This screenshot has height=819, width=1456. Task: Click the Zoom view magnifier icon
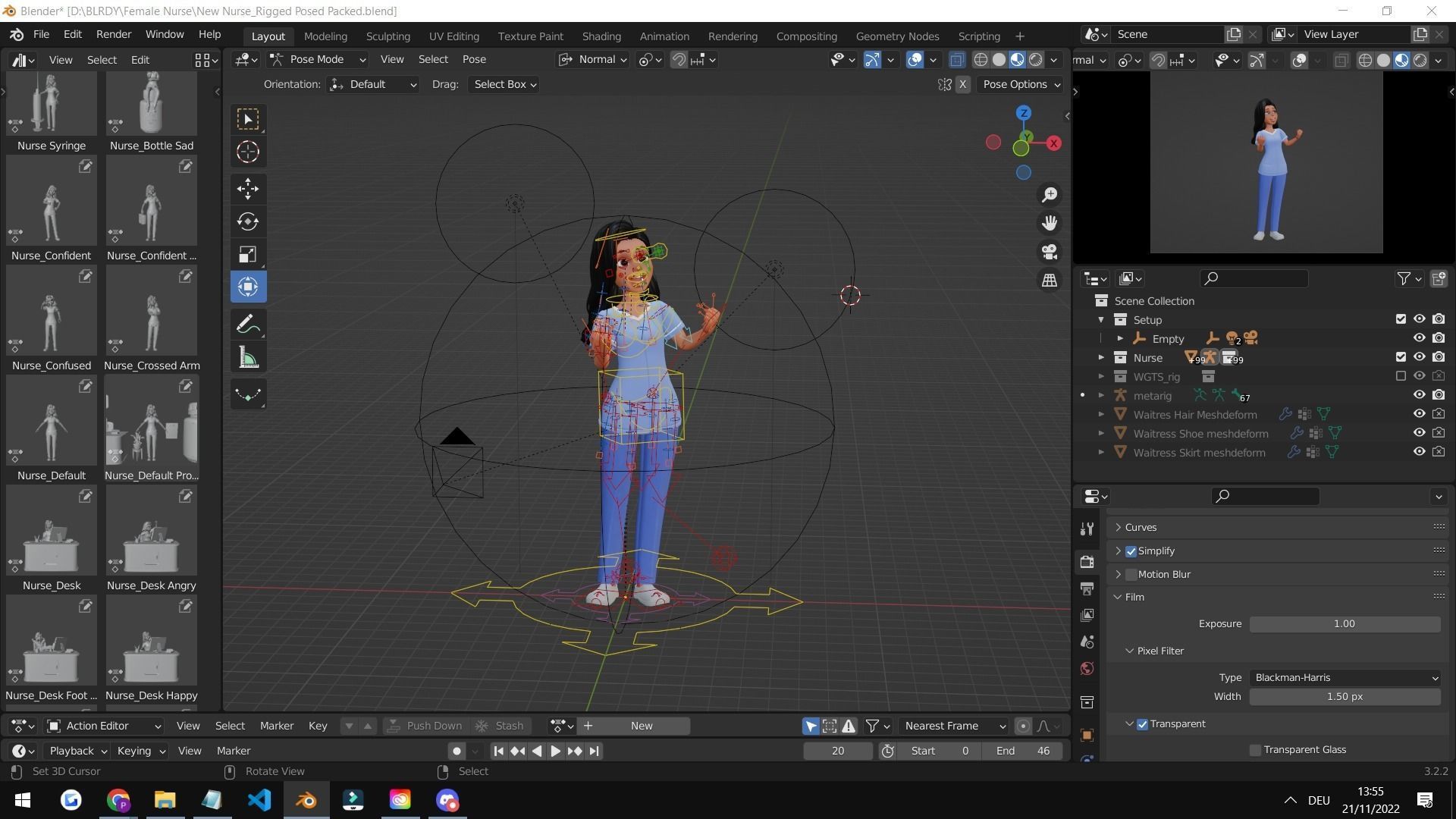tap(1050, 196)
